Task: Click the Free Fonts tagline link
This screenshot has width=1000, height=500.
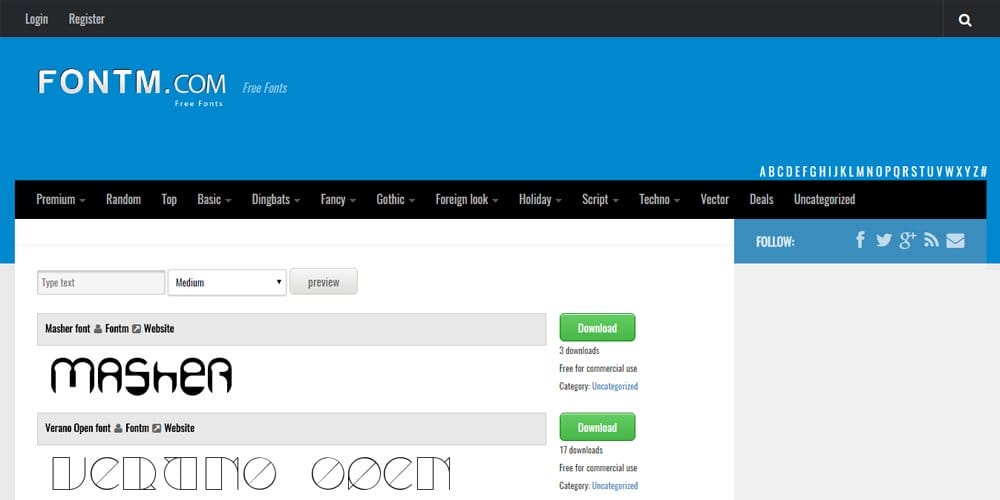Action: [x=265, y=88]
